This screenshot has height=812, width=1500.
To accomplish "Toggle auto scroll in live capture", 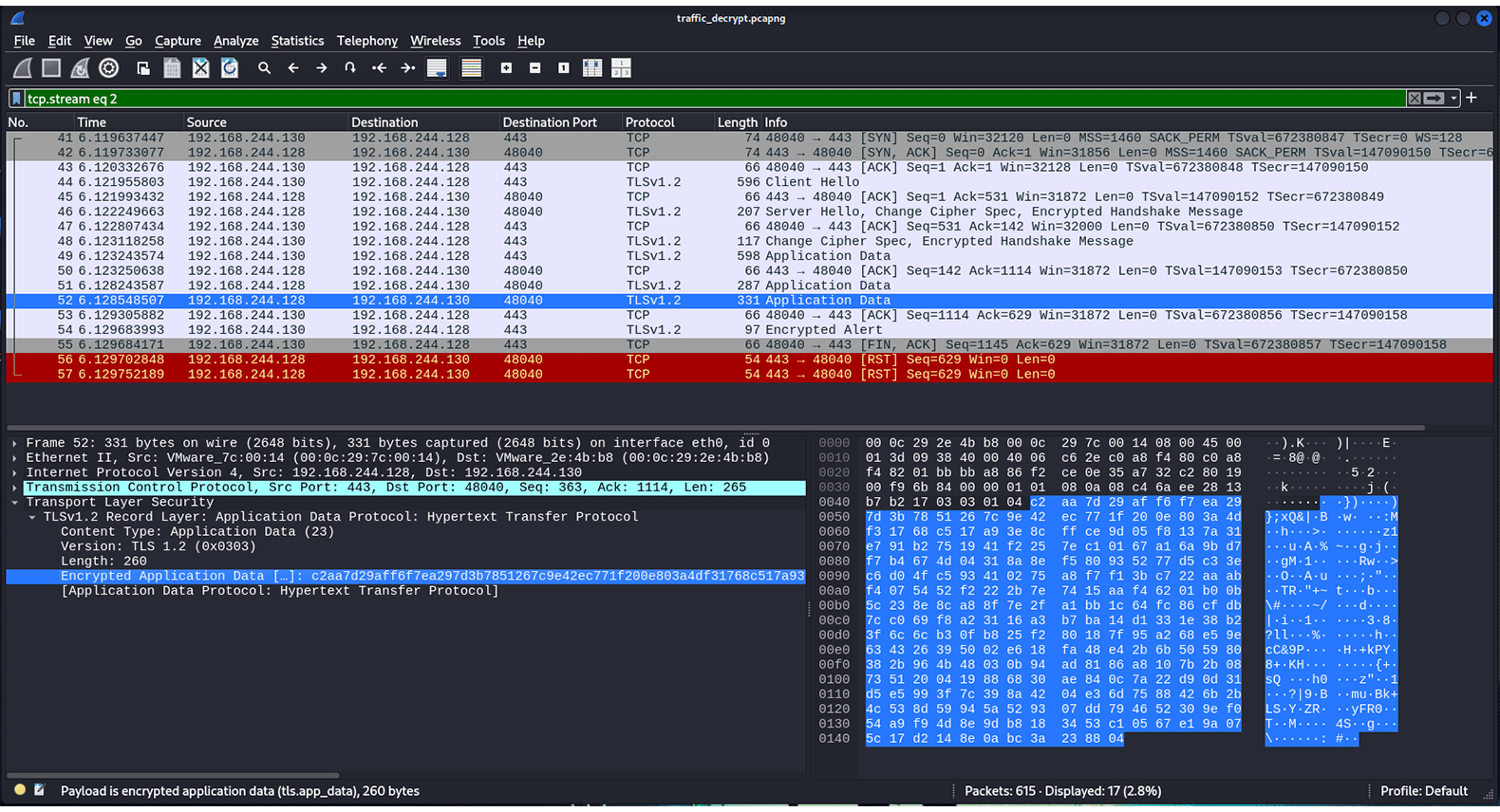I will [x=437, y=68].
